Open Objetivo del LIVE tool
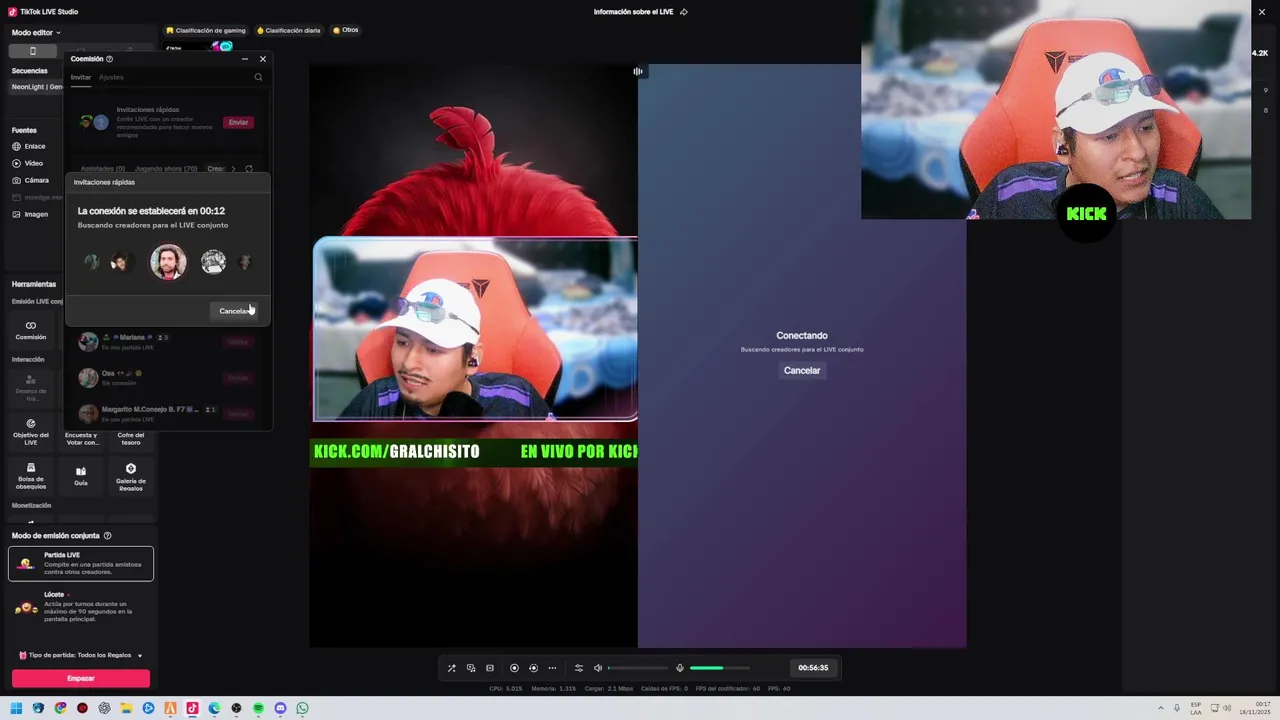 (31, 432)
